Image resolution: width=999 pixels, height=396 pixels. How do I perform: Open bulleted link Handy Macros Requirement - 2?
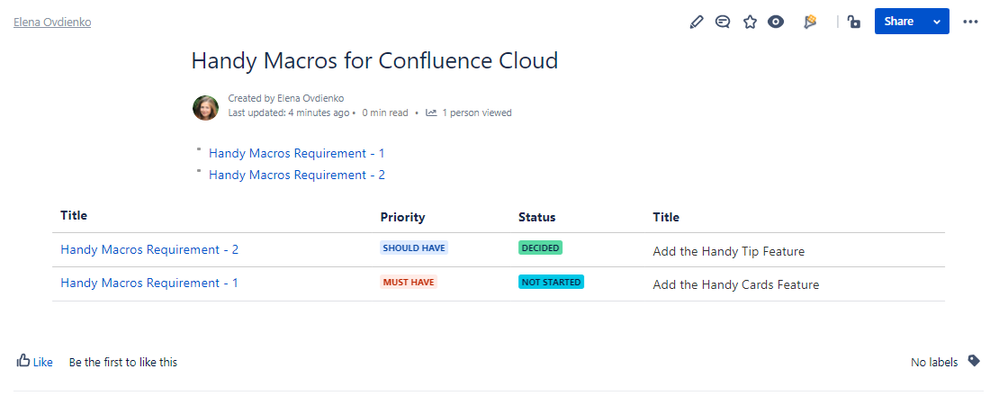pyautogui.click(x=297, y=174)
